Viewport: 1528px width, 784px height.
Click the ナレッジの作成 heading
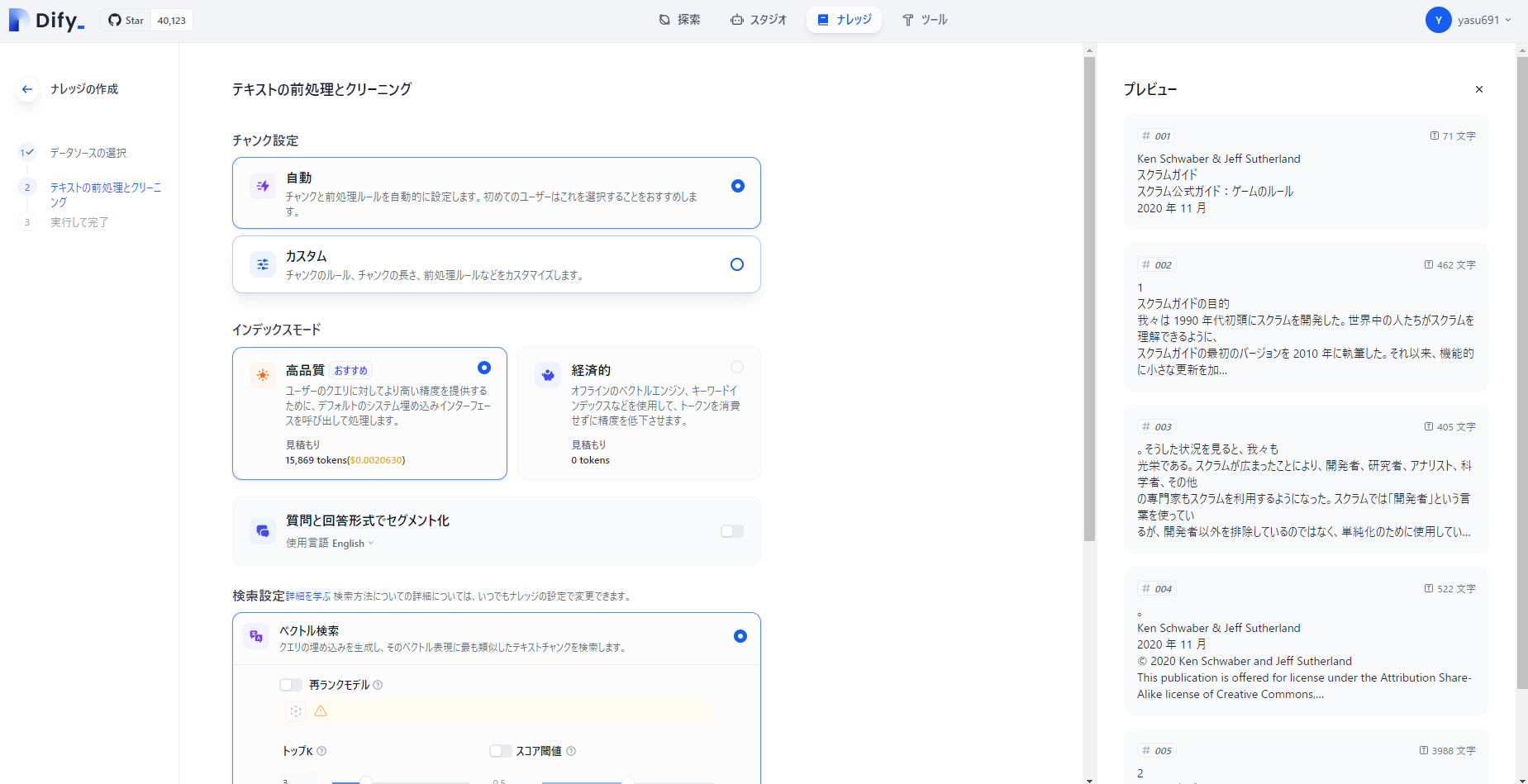coord(84,89)
